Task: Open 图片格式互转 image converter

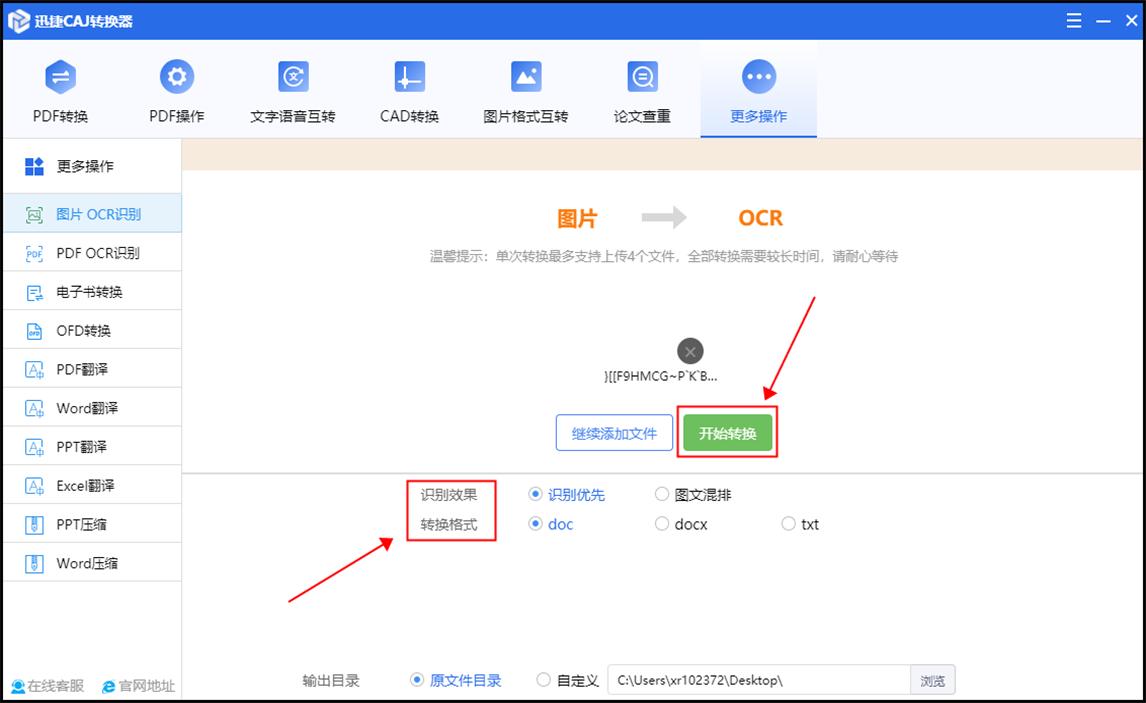Action: coord(525,88)
